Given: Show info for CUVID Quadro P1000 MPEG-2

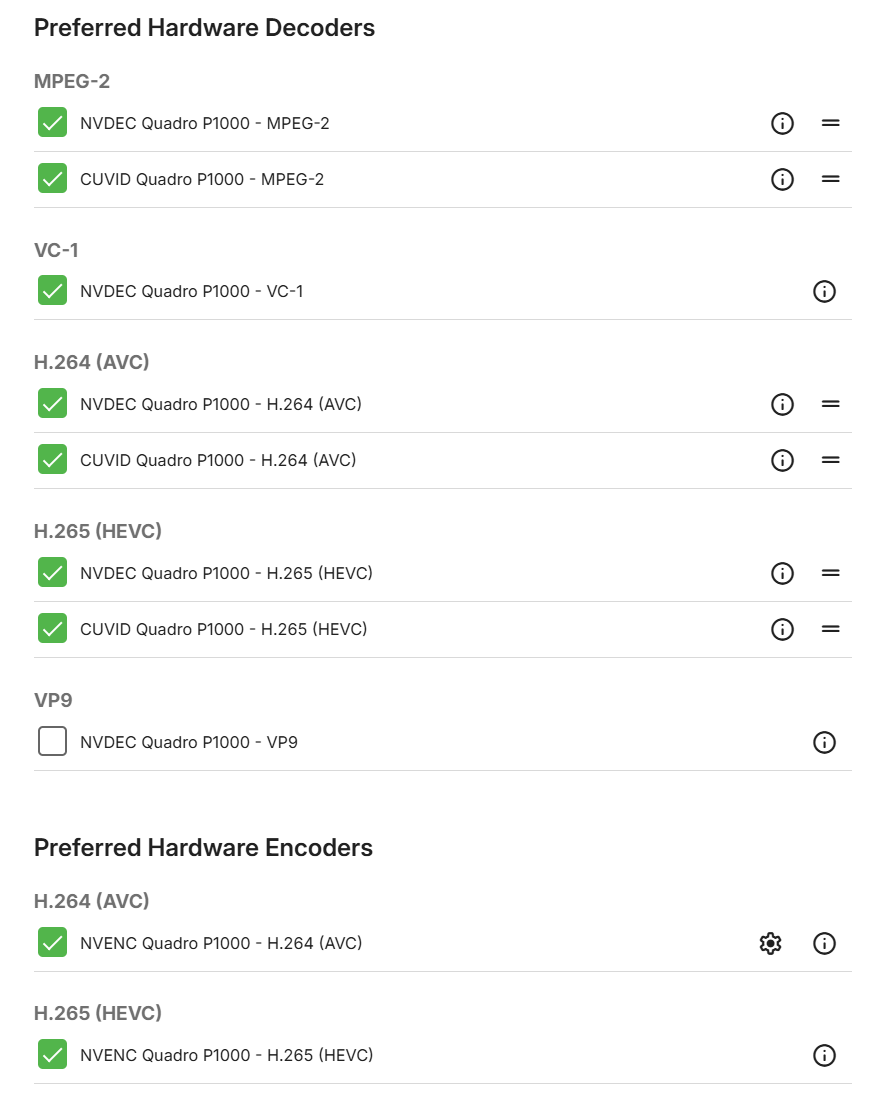Looking at the screenshot, I should coord(782,180).
